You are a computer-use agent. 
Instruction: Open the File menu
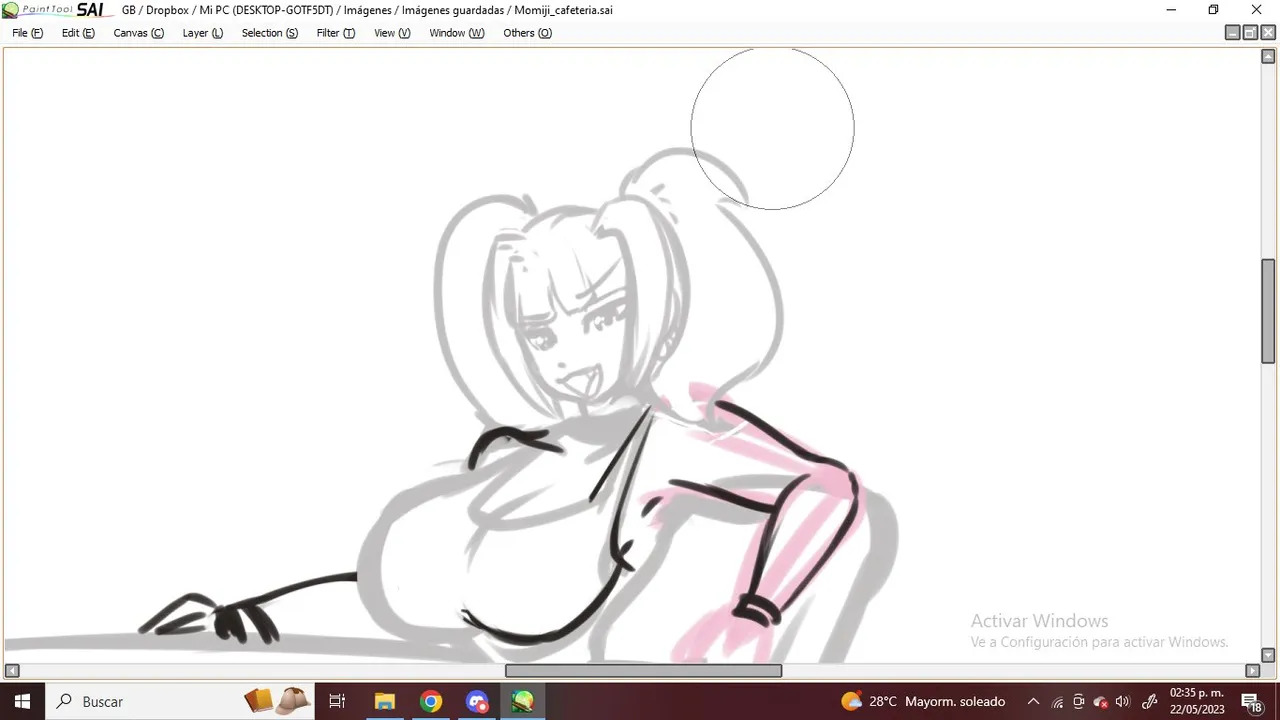pos(27,33)
